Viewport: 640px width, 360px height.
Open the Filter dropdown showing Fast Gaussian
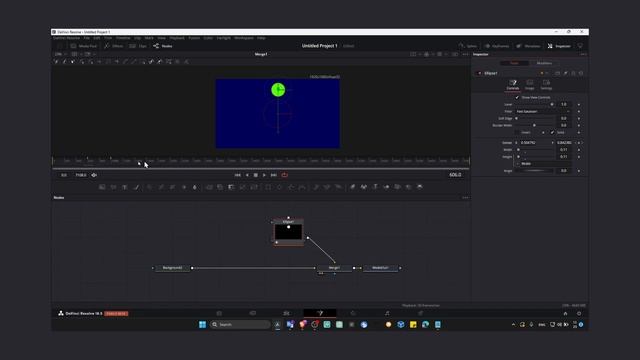pos(543,111)
